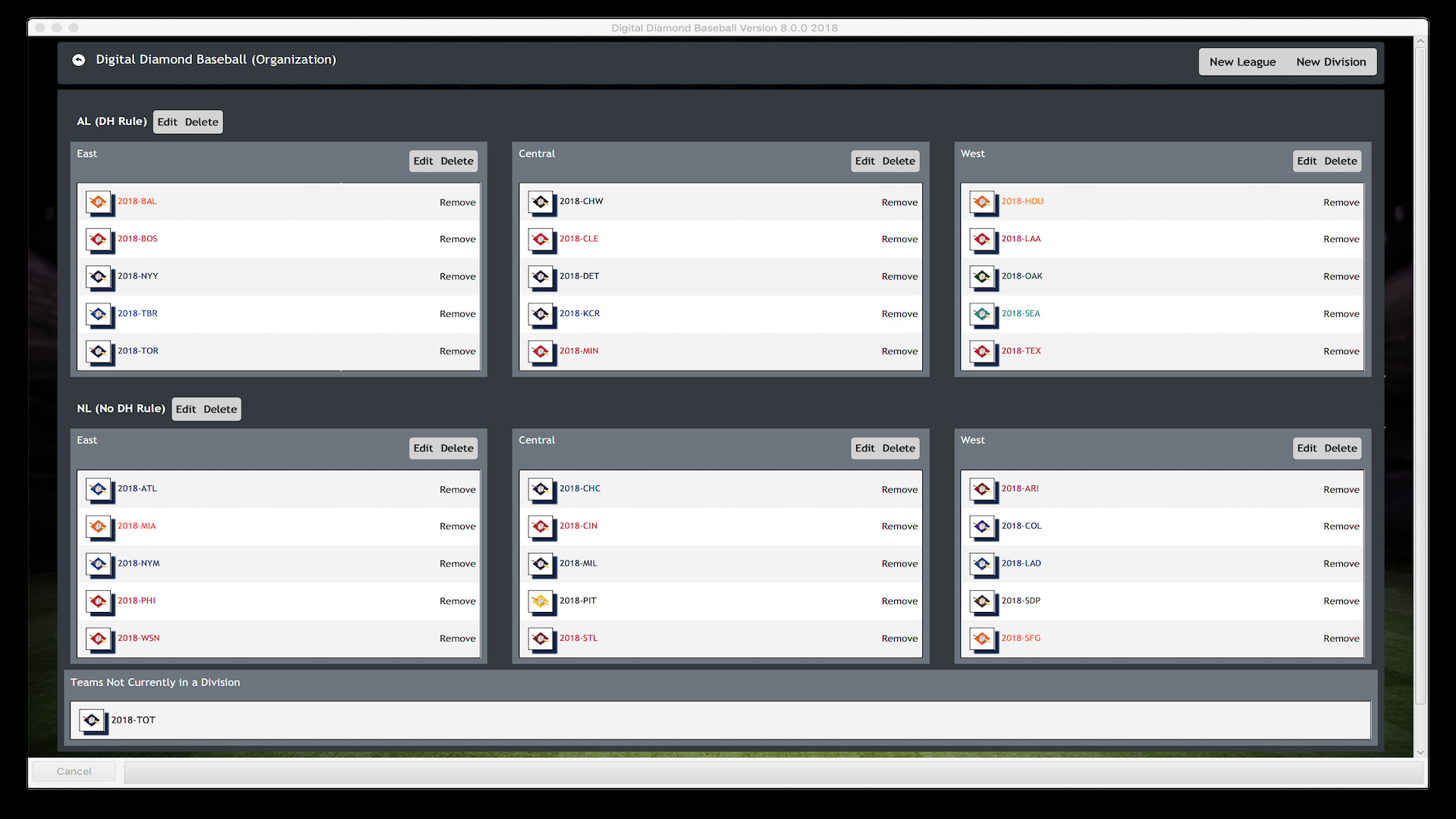Delete the NL East division
This screenshot has height=819, width=1456.
(456, 447)
